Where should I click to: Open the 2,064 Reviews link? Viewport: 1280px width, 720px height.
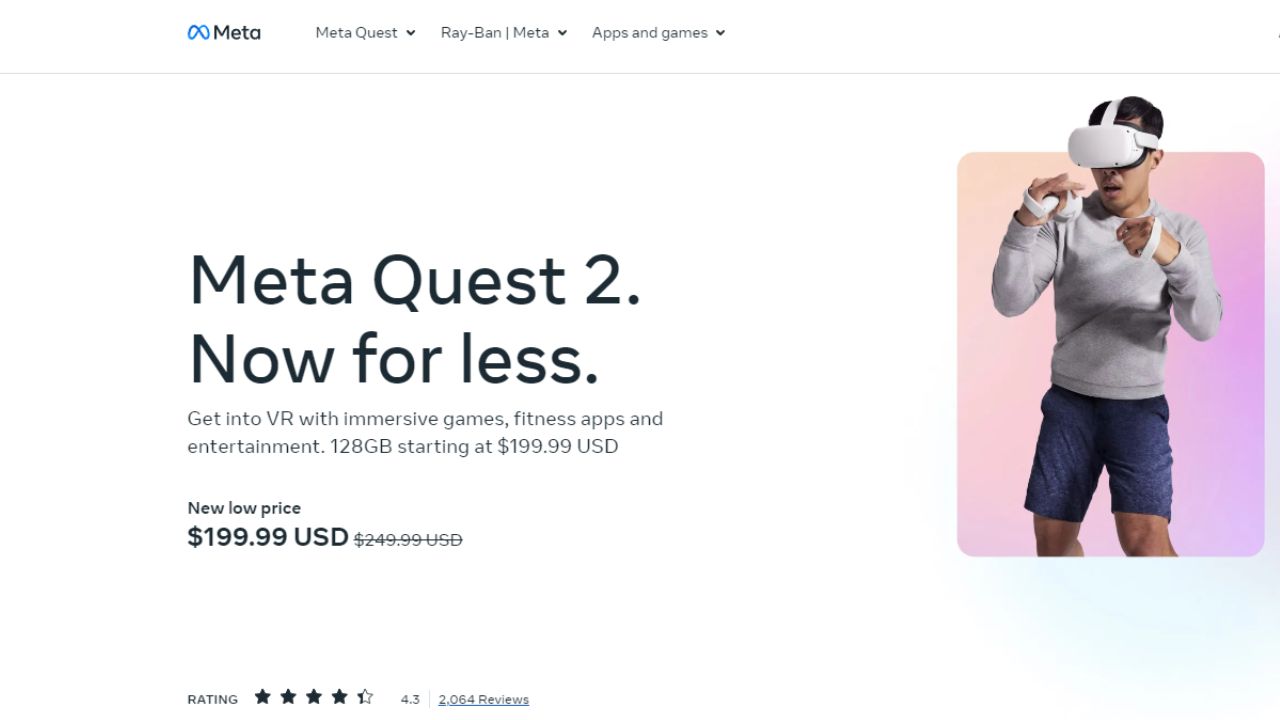pos(483,699)
